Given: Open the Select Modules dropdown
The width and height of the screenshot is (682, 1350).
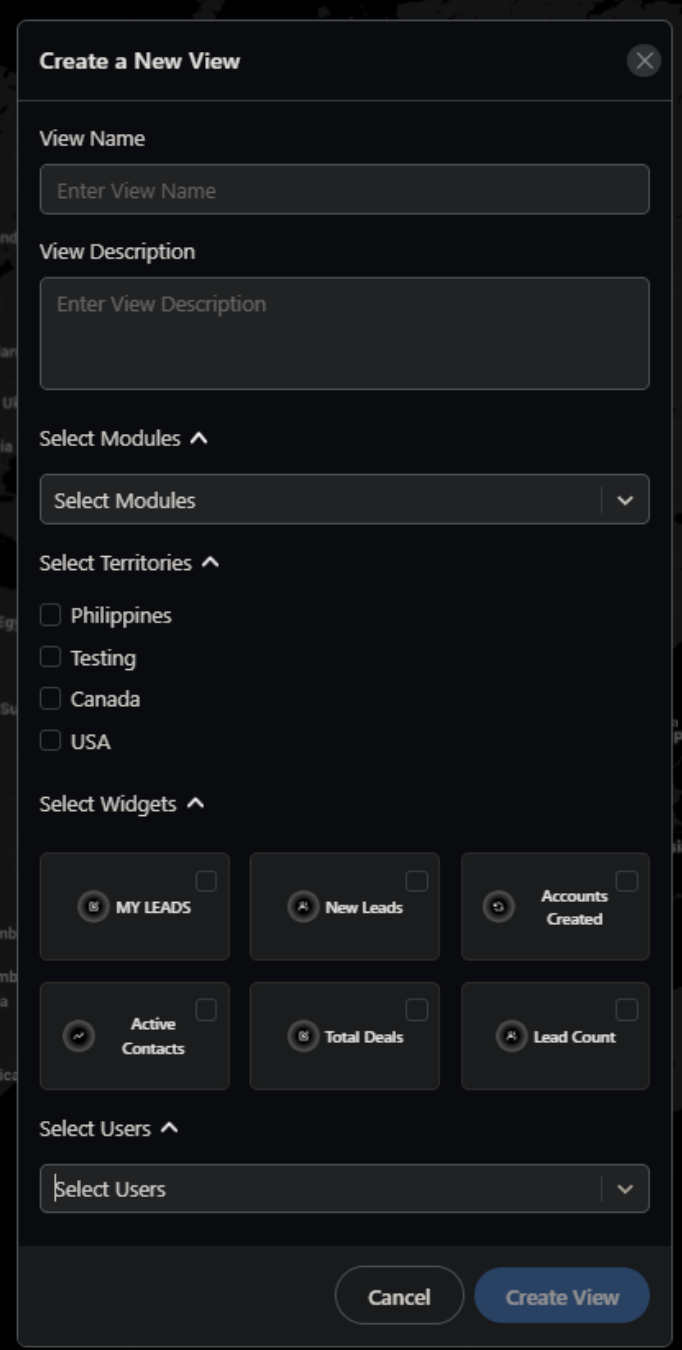Looking at the screenshot, I should (x=625, y=500).
